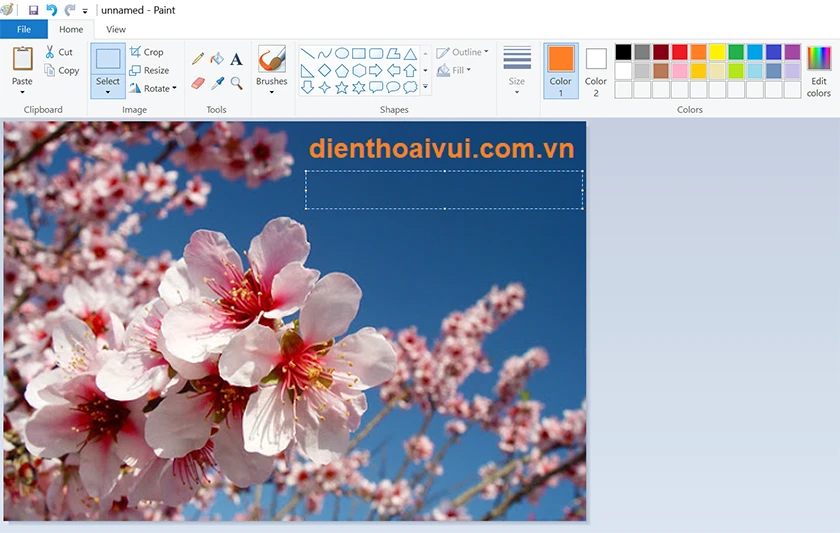Choose the Cloud callout shape

[410, 87]
